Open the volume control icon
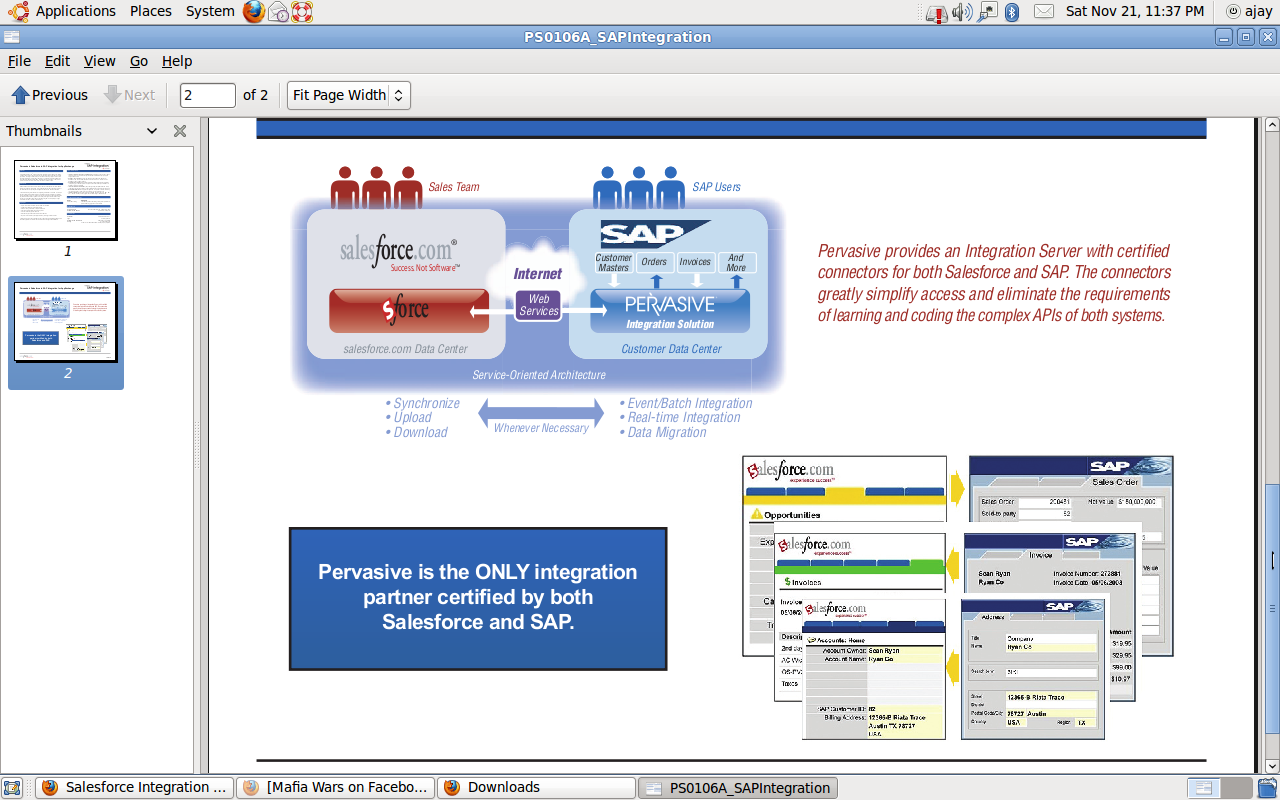1280x800 pixels. (x=961, y=12)
